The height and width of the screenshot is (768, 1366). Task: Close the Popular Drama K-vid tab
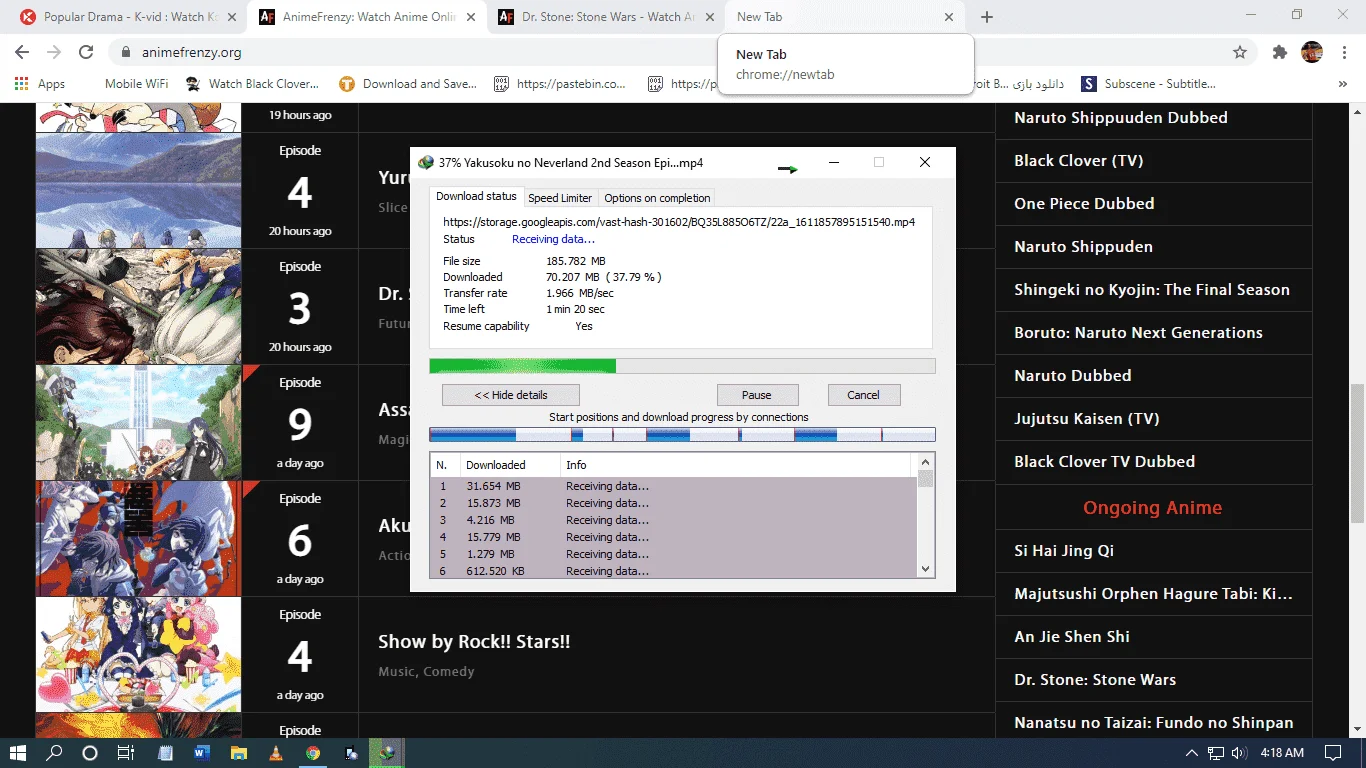coord(231,17)
